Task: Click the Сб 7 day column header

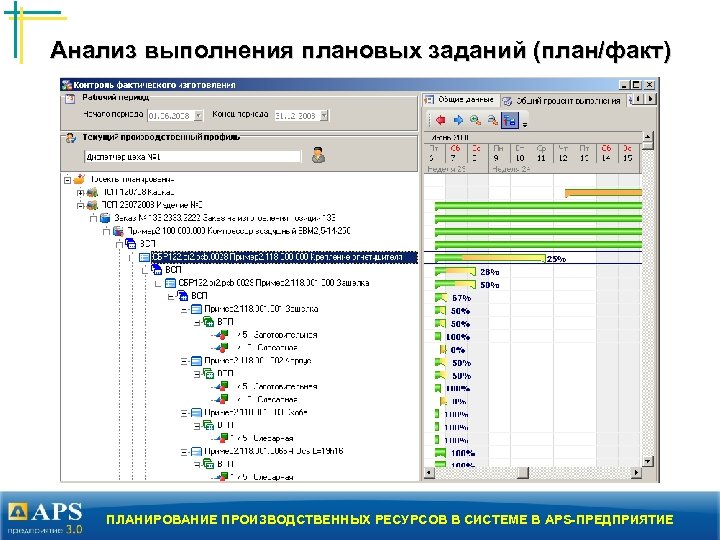Action: (x=455, y=153)
